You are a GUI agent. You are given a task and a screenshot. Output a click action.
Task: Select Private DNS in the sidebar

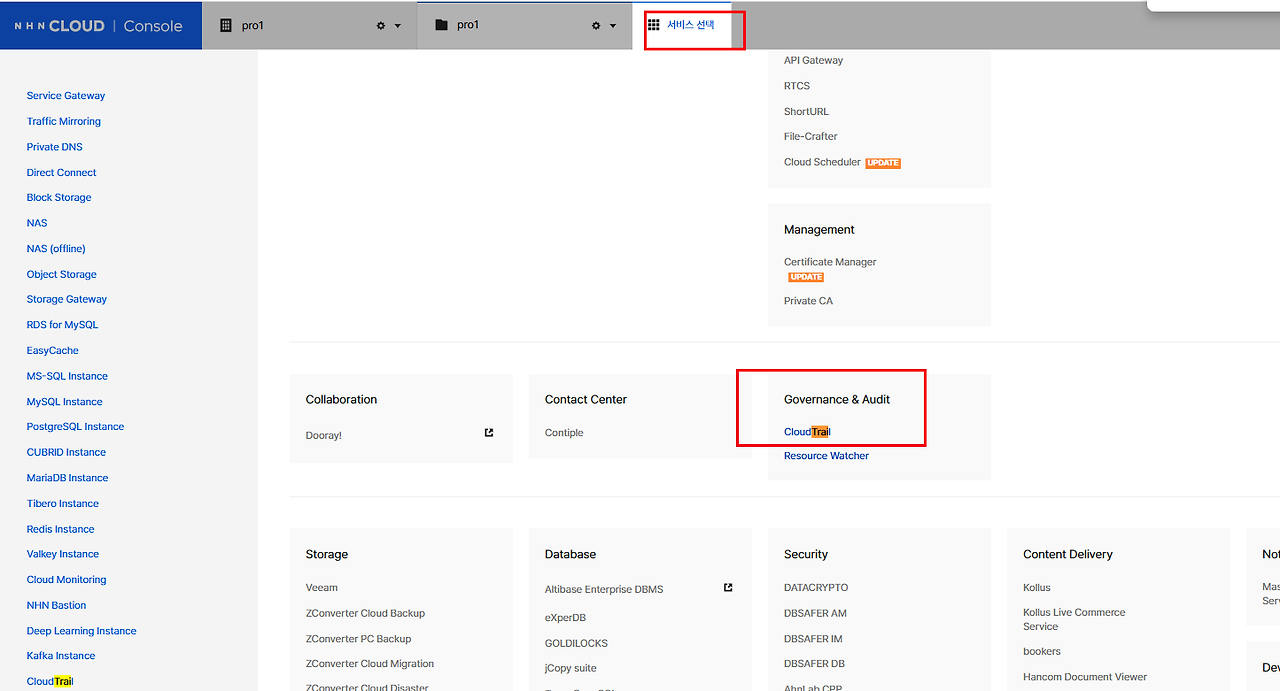pyautogui.click(x=55, y=147)
